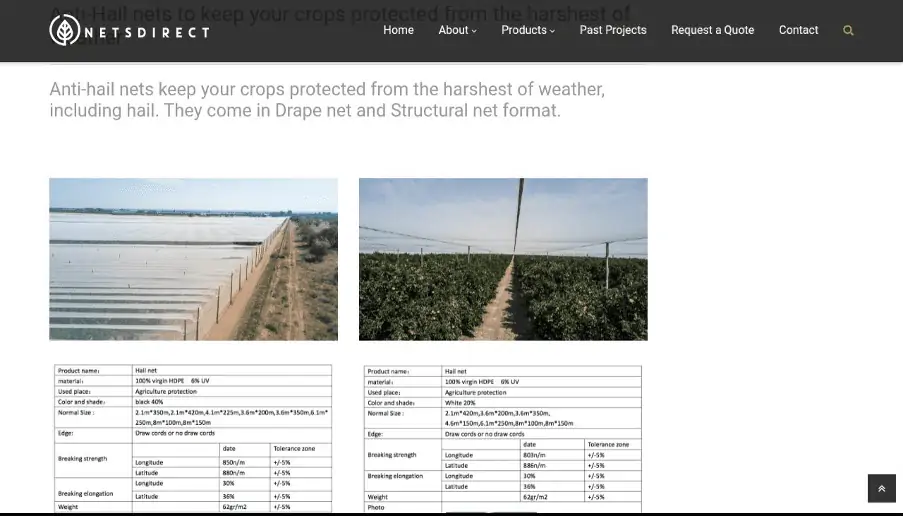The height and width of the screenshot is (516, 904).
Task: Select the 'White 20%' cell text
Action: [460, 403]
